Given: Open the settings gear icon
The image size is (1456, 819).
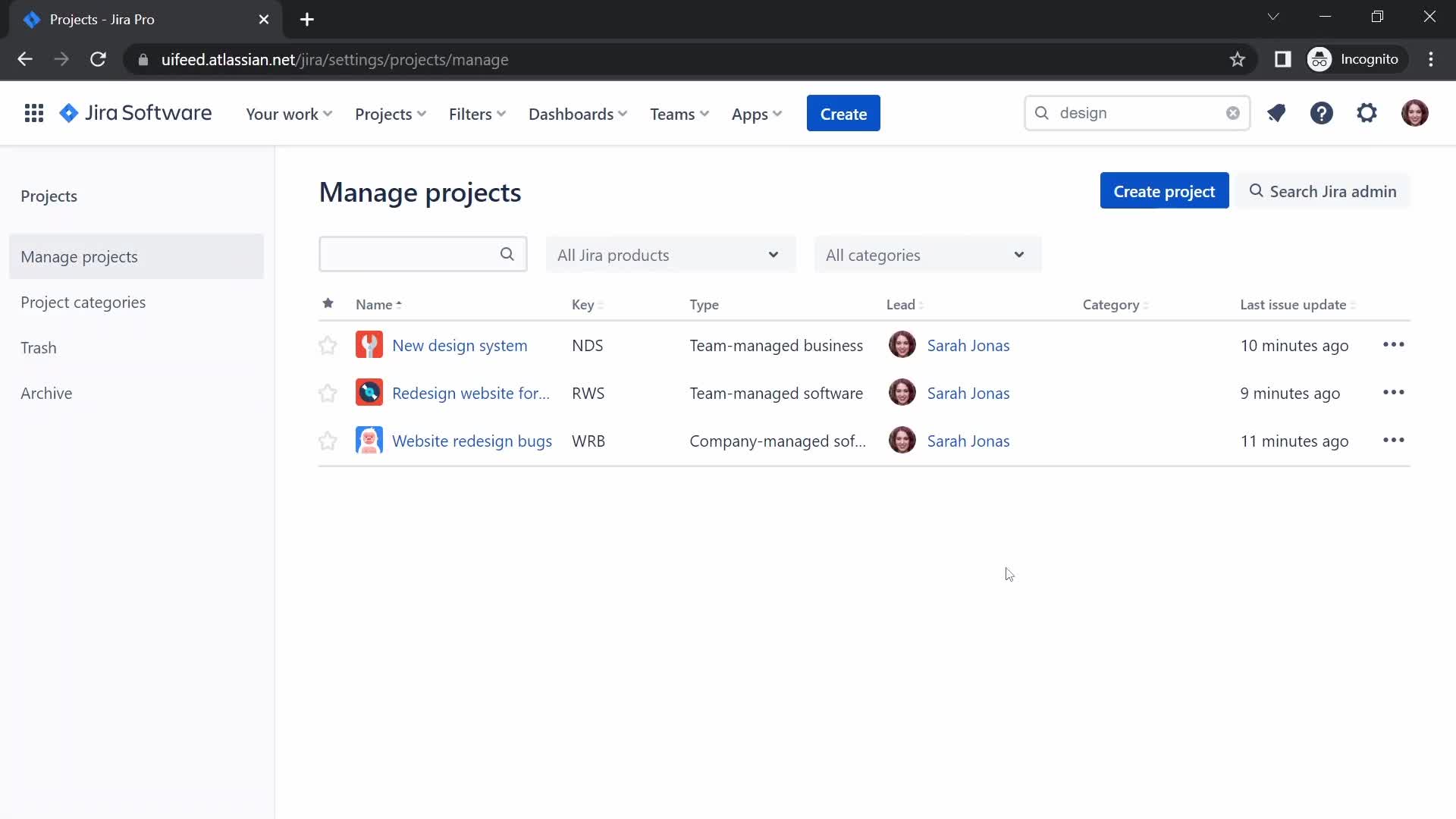Looking at the screenshot, I should click(1367, 113).
